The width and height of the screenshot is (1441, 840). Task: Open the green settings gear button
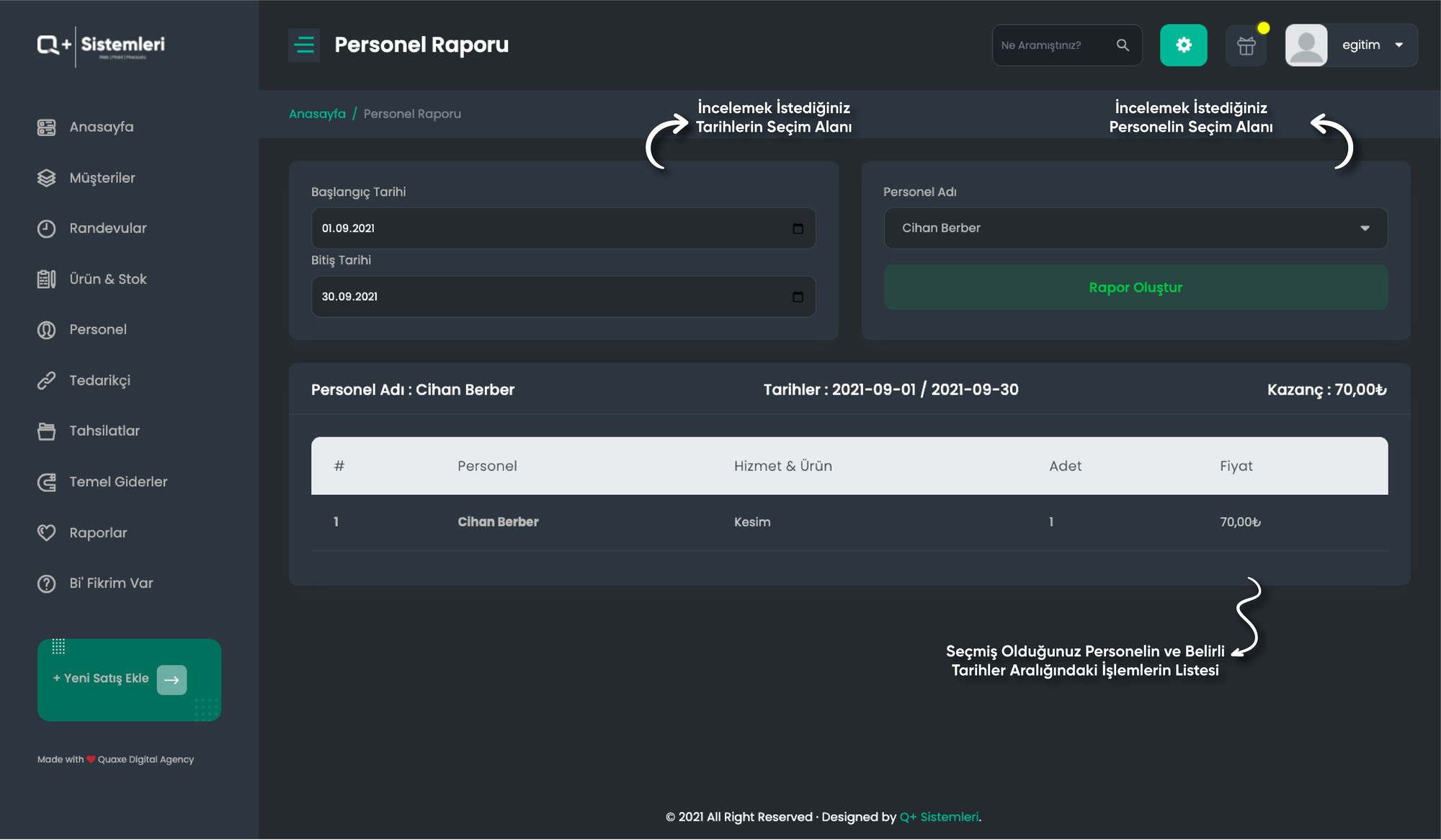1183,45
